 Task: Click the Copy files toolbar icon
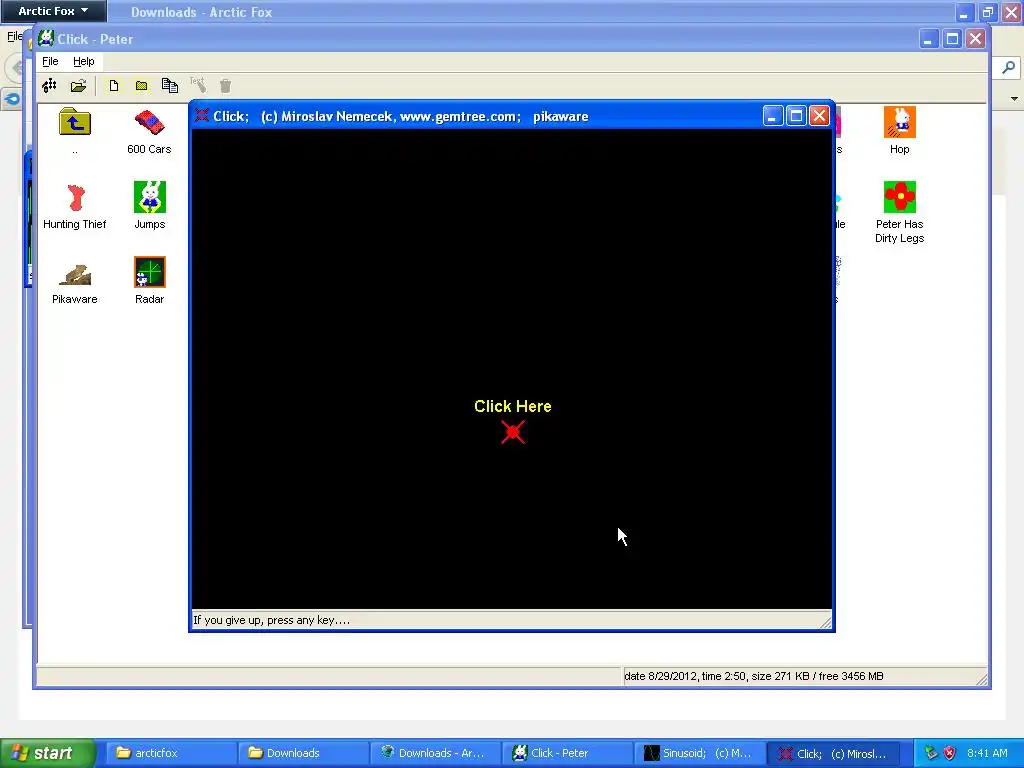170,86
